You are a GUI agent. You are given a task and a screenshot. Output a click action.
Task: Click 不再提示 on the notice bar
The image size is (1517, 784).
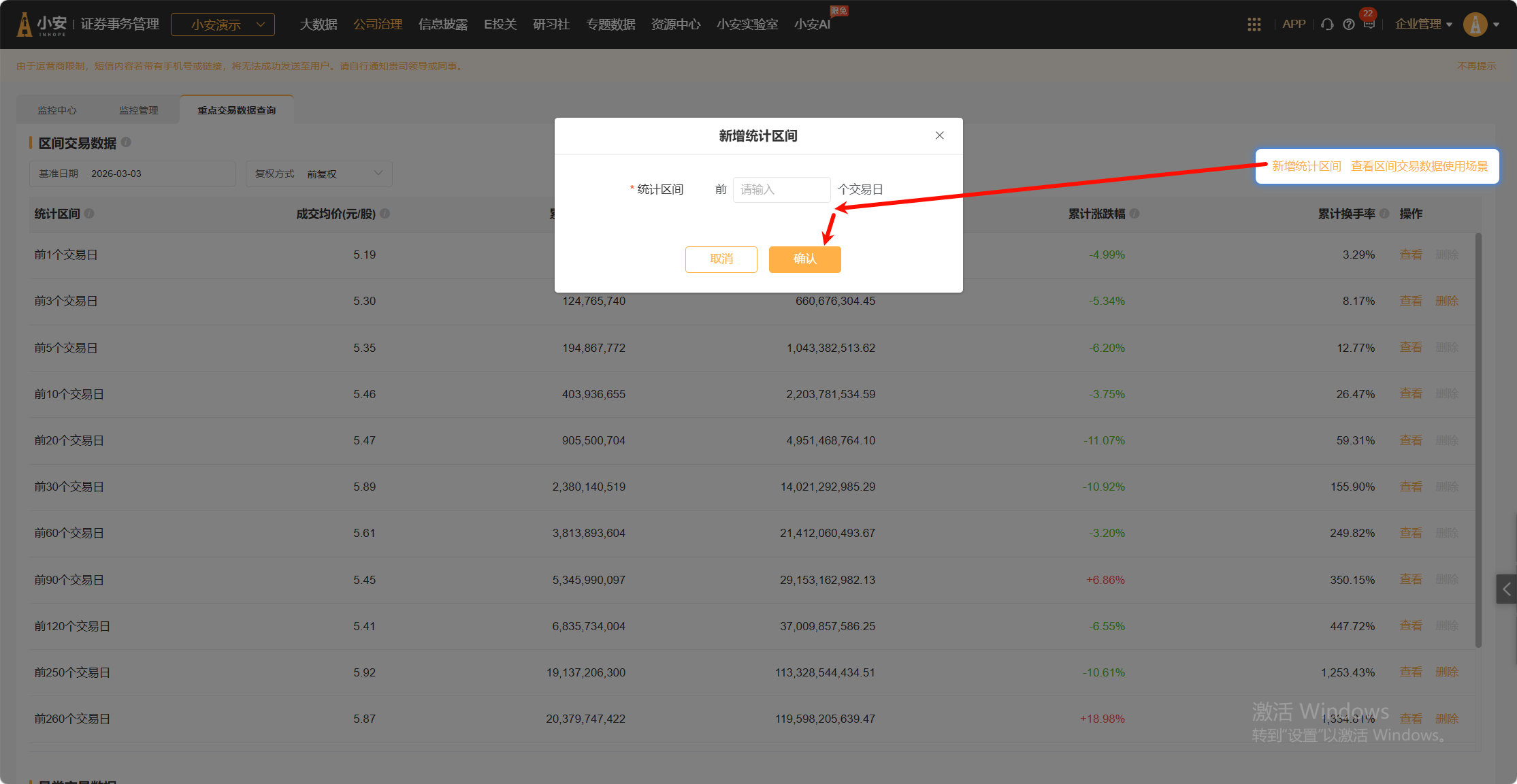pyautogui.click(x=1476, y=66)
